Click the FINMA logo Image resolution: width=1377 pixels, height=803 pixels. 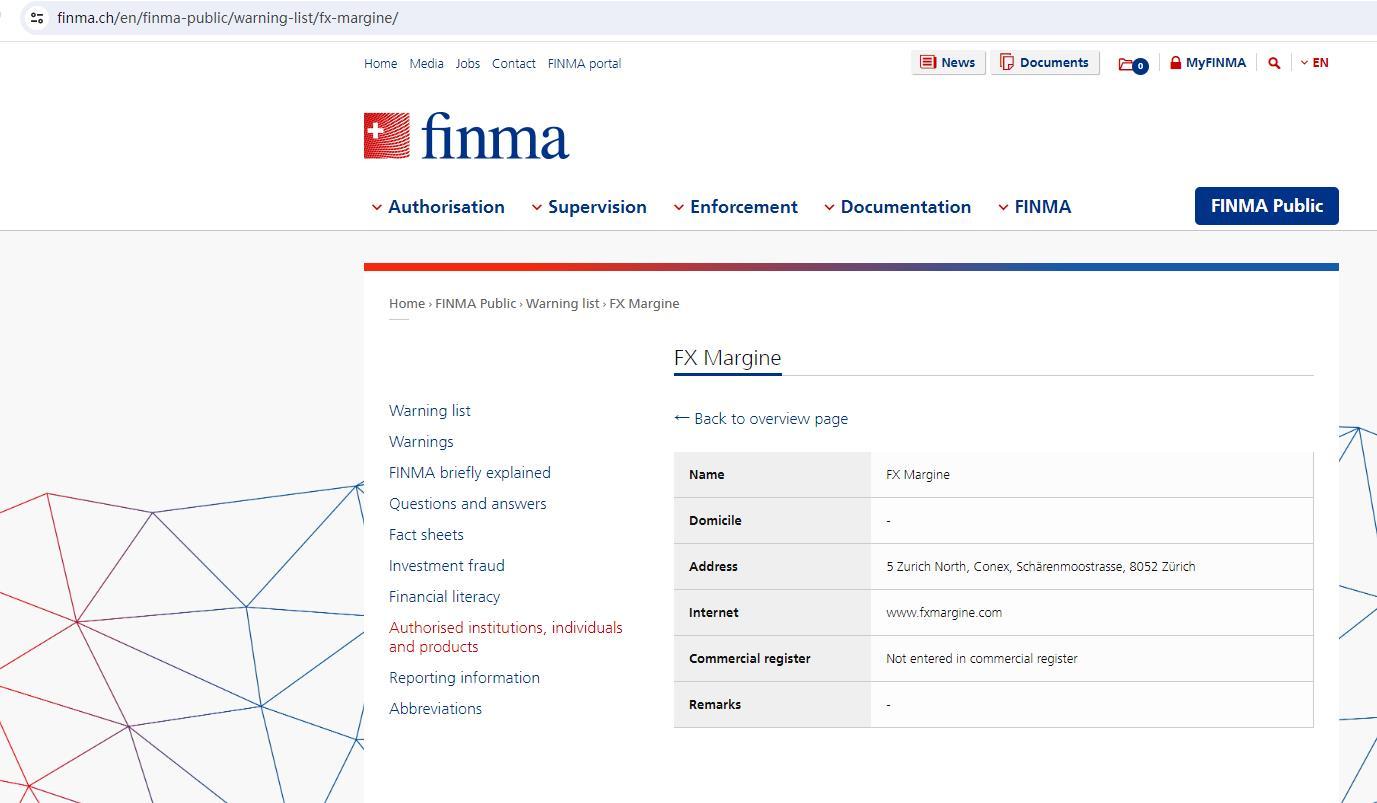[466, 136]
